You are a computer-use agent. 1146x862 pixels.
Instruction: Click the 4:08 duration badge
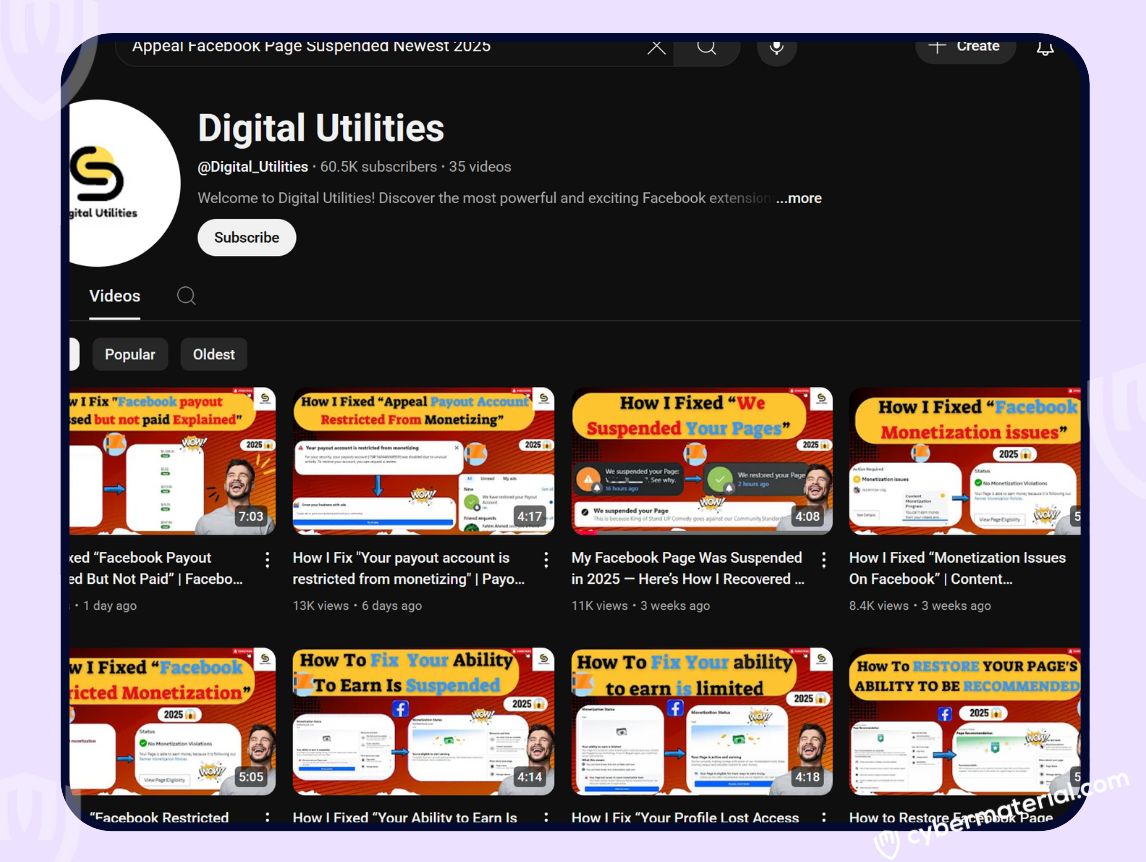click(x=808, y=516)
